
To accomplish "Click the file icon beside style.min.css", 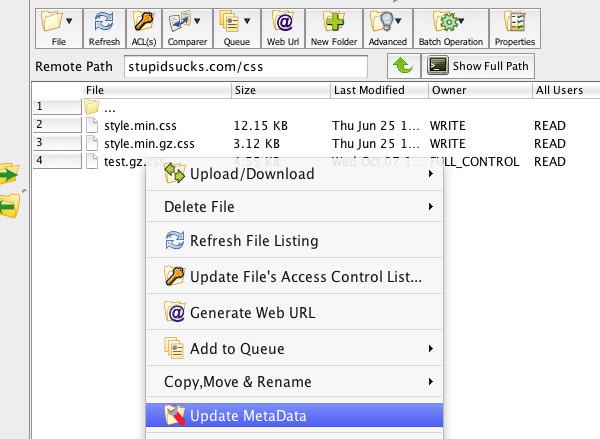I will point(92,125).
